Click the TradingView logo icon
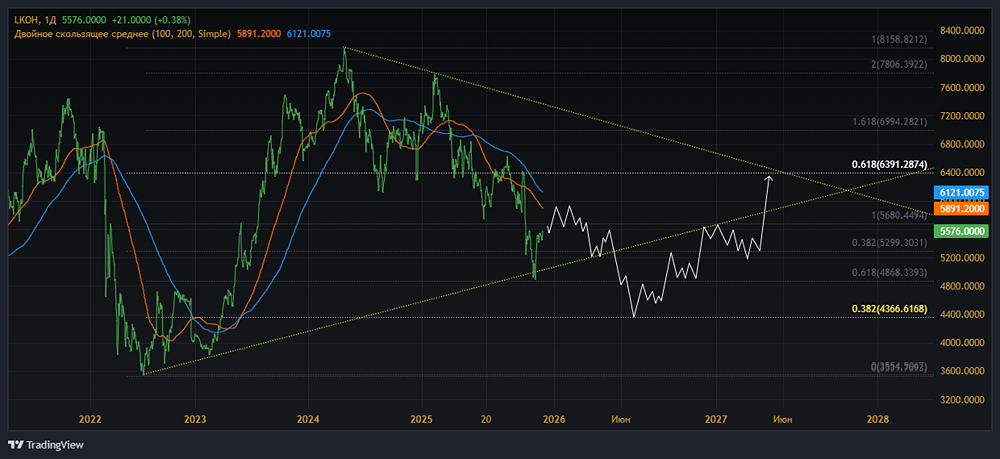The height and width of the screenshot is (459, 1000). pyautogui.click(x=15, y=445)
